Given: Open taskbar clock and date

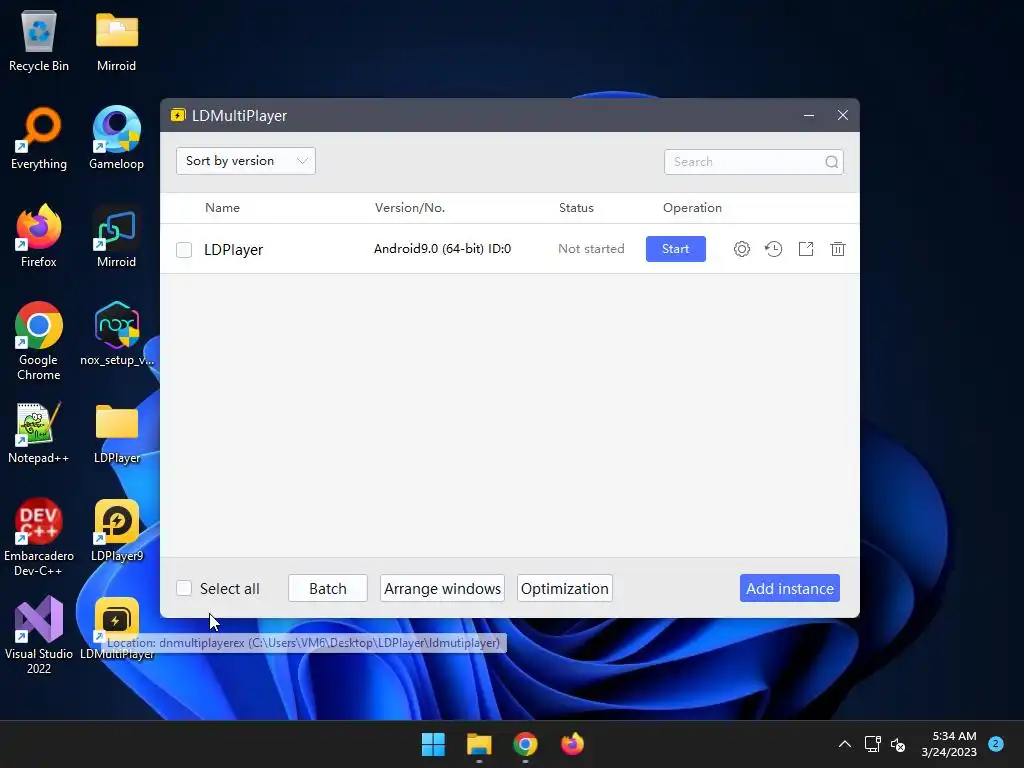Looking at the screenshot, I should tap(949, 744).
